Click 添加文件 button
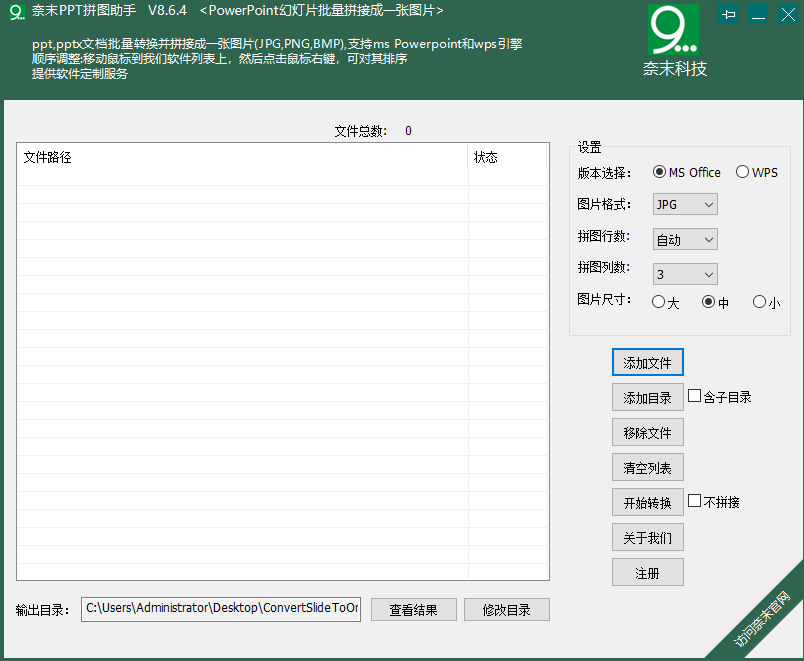 point(648,363)
